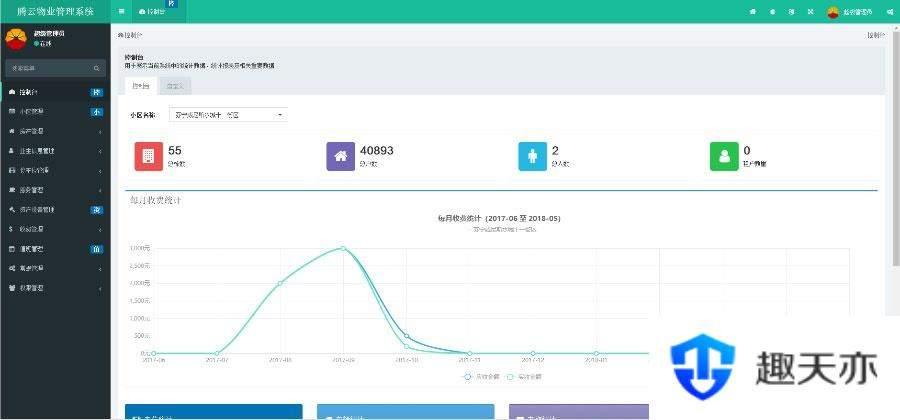Click the blue badge on calendar menu item
900x420 pixels.
(97, 249)
